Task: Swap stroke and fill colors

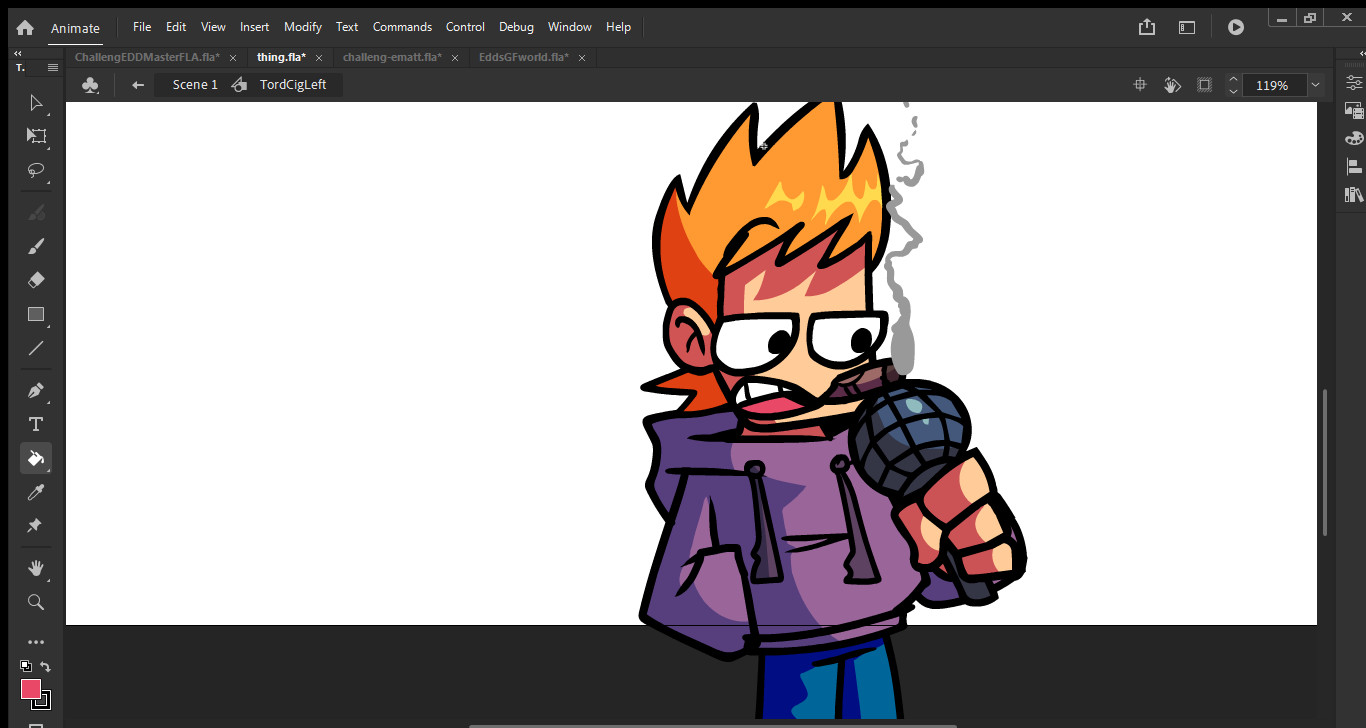Action: click(x=45, y=667)
